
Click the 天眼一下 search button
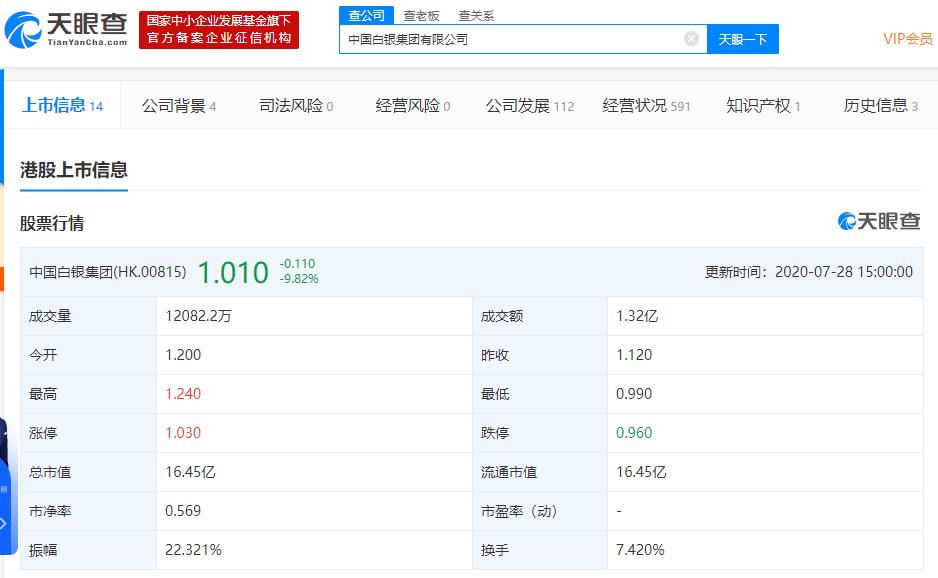pyautogui.click(x=743, y=38)
